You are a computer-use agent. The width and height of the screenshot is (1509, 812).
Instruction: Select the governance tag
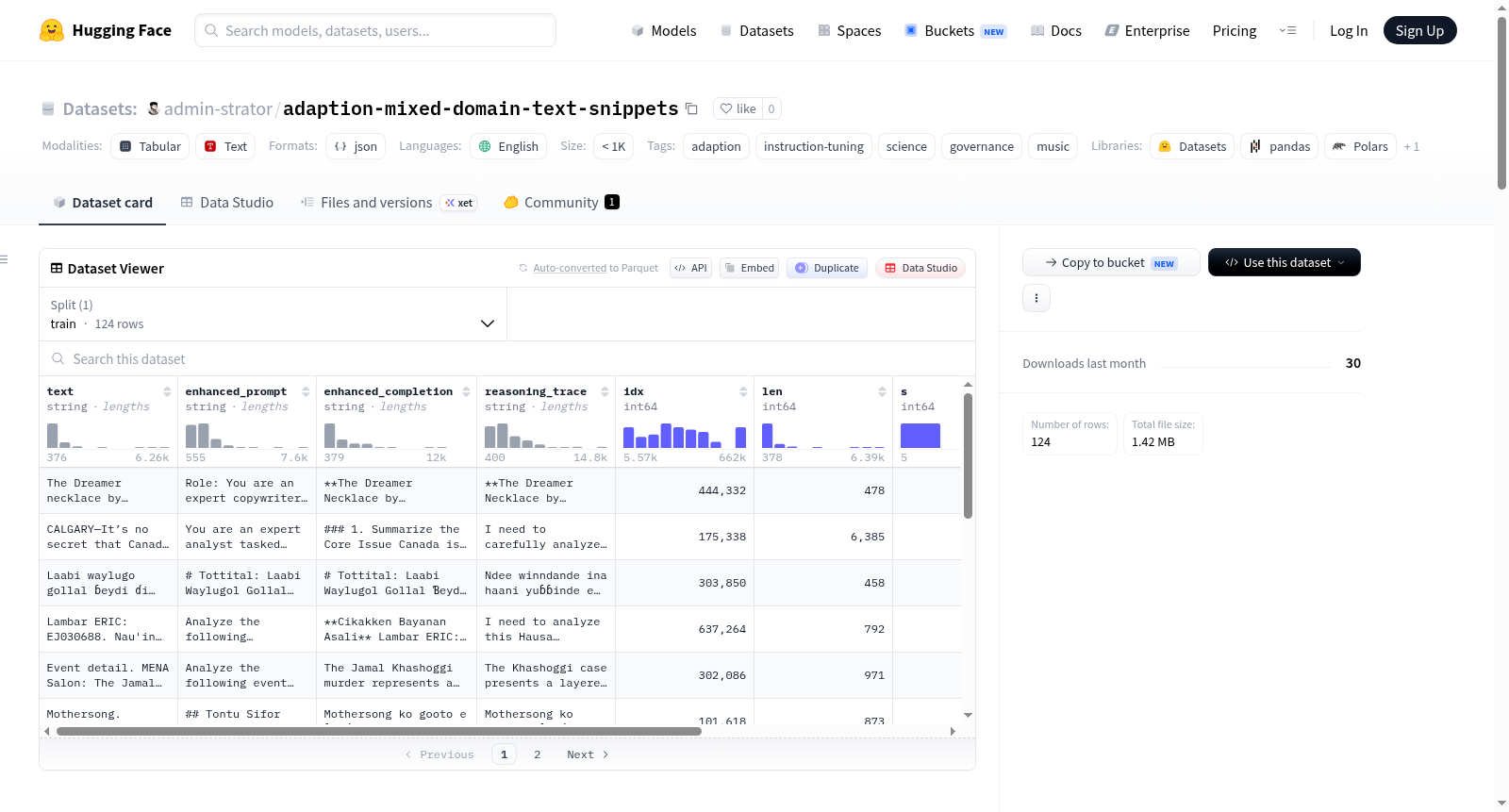(981, 146)
